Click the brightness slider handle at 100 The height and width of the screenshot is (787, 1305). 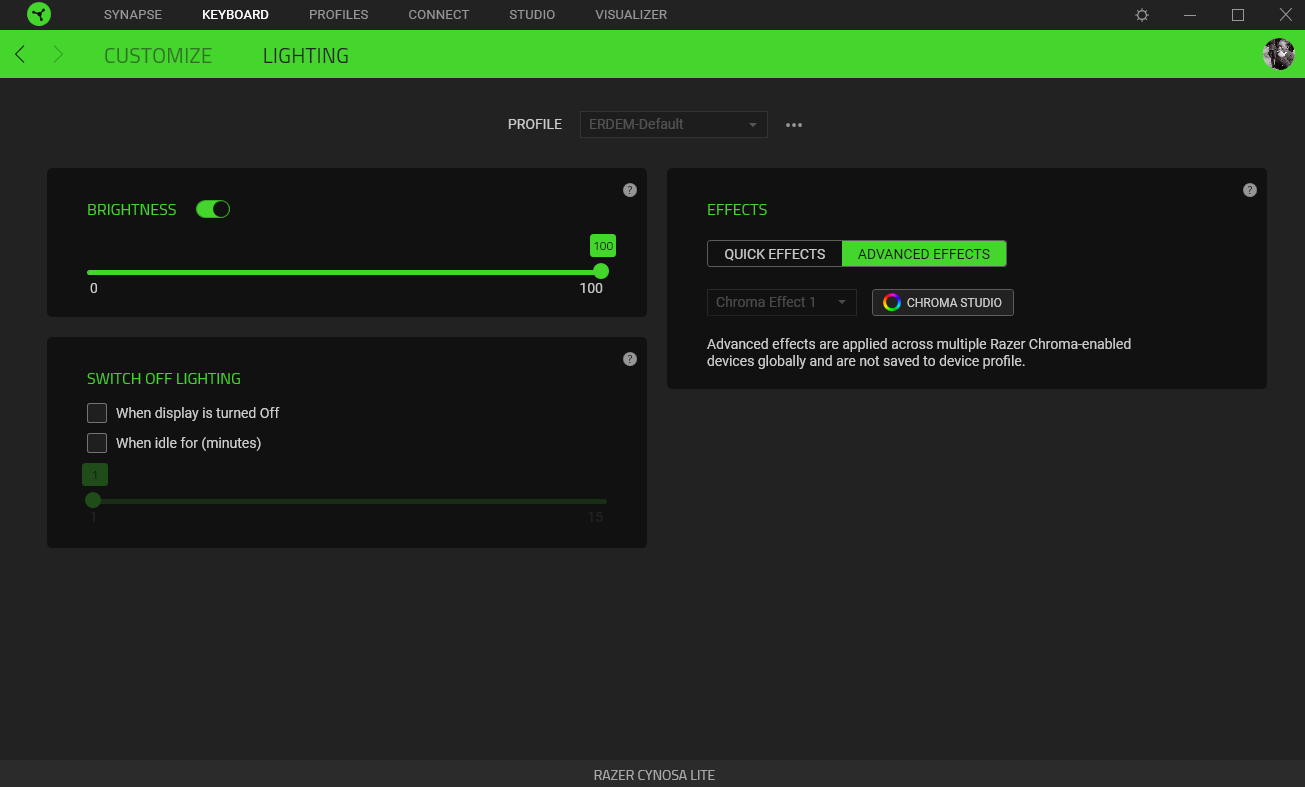coord(601,271)
